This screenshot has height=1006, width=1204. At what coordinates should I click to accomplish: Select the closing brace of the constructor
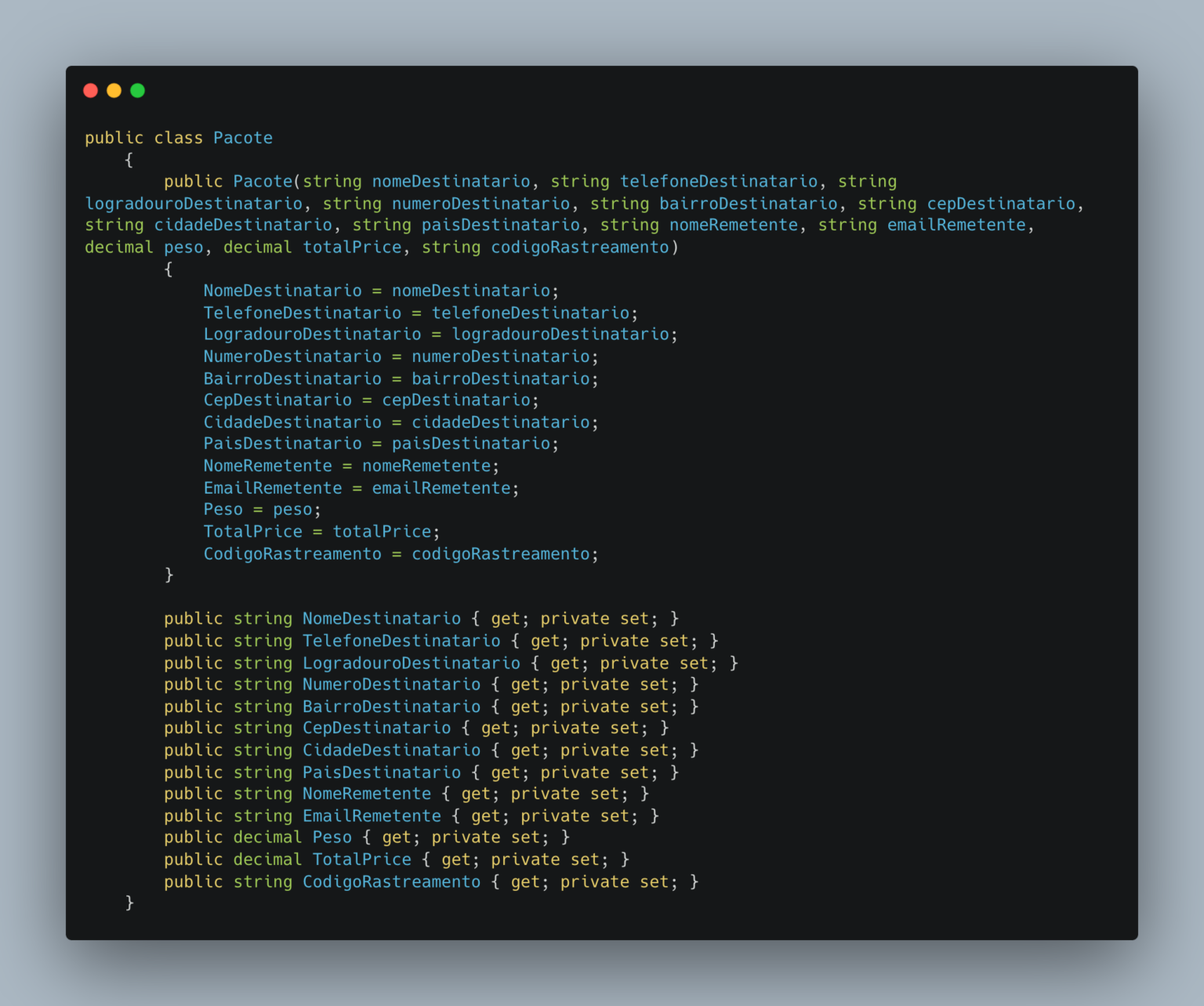169,574
